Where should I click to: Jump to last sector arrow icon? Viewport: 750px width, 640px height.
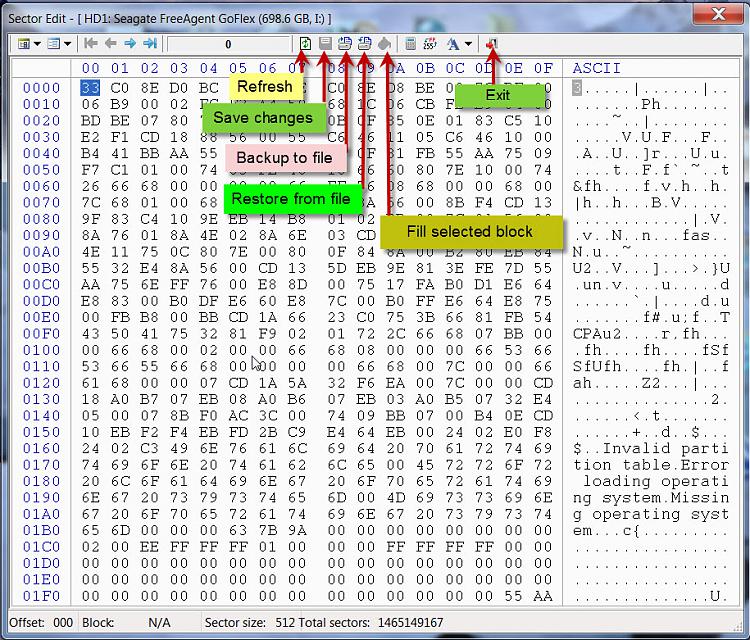click(150, 44)
